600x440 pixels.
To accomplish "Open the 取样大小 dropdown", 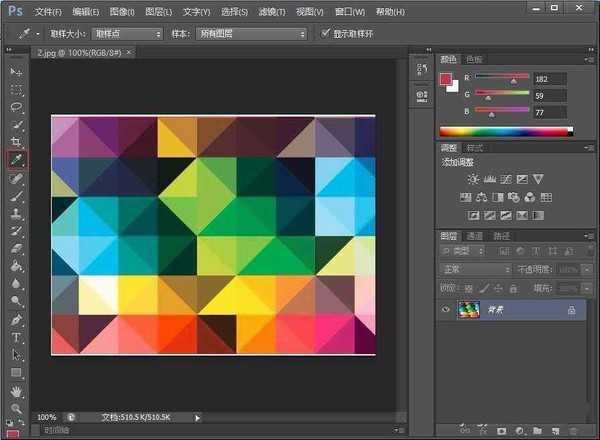I will pyautogui.click(x=126, y=33).
